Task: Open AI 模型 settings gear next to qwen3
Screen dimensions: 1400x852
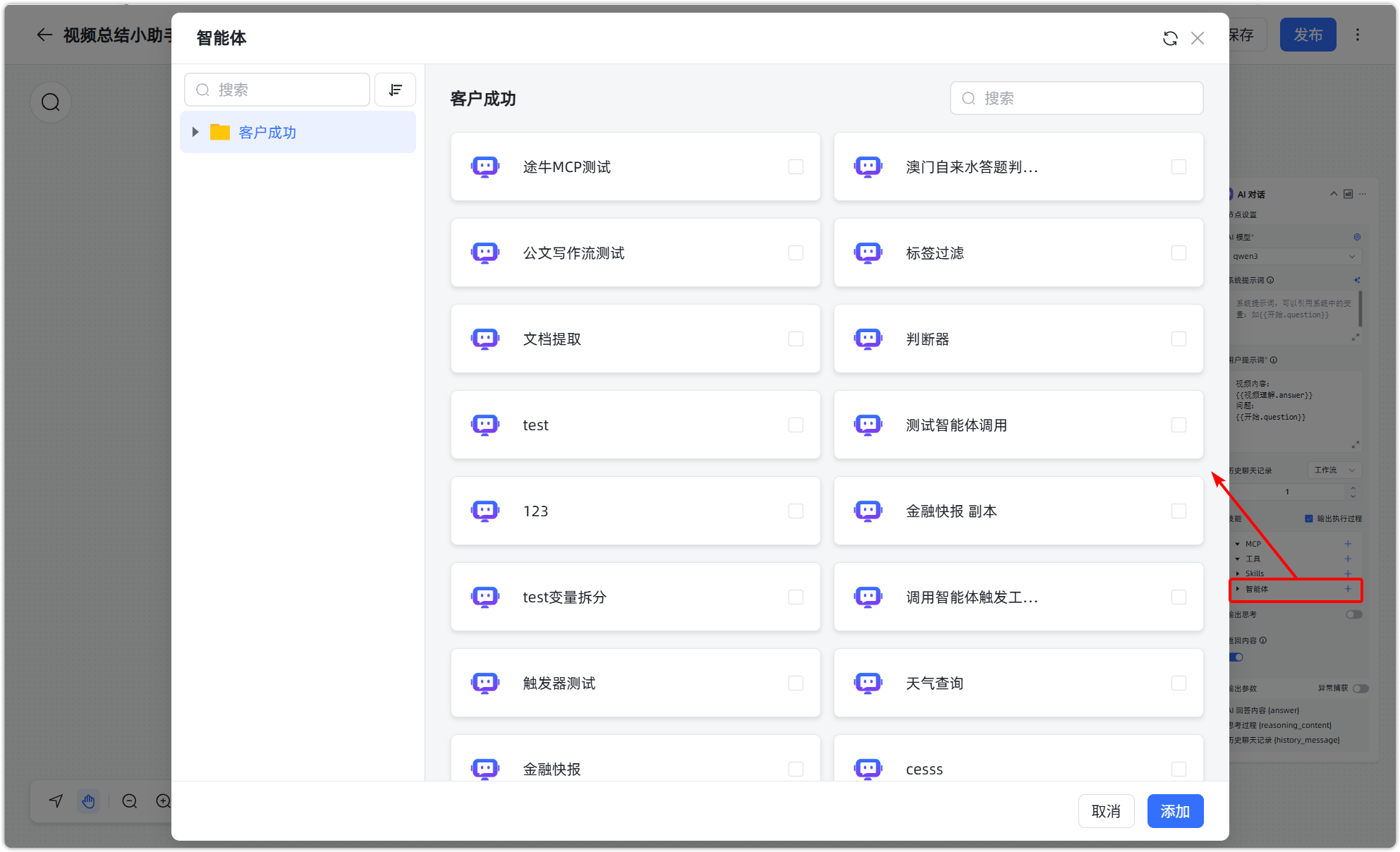Action: 1356,236
